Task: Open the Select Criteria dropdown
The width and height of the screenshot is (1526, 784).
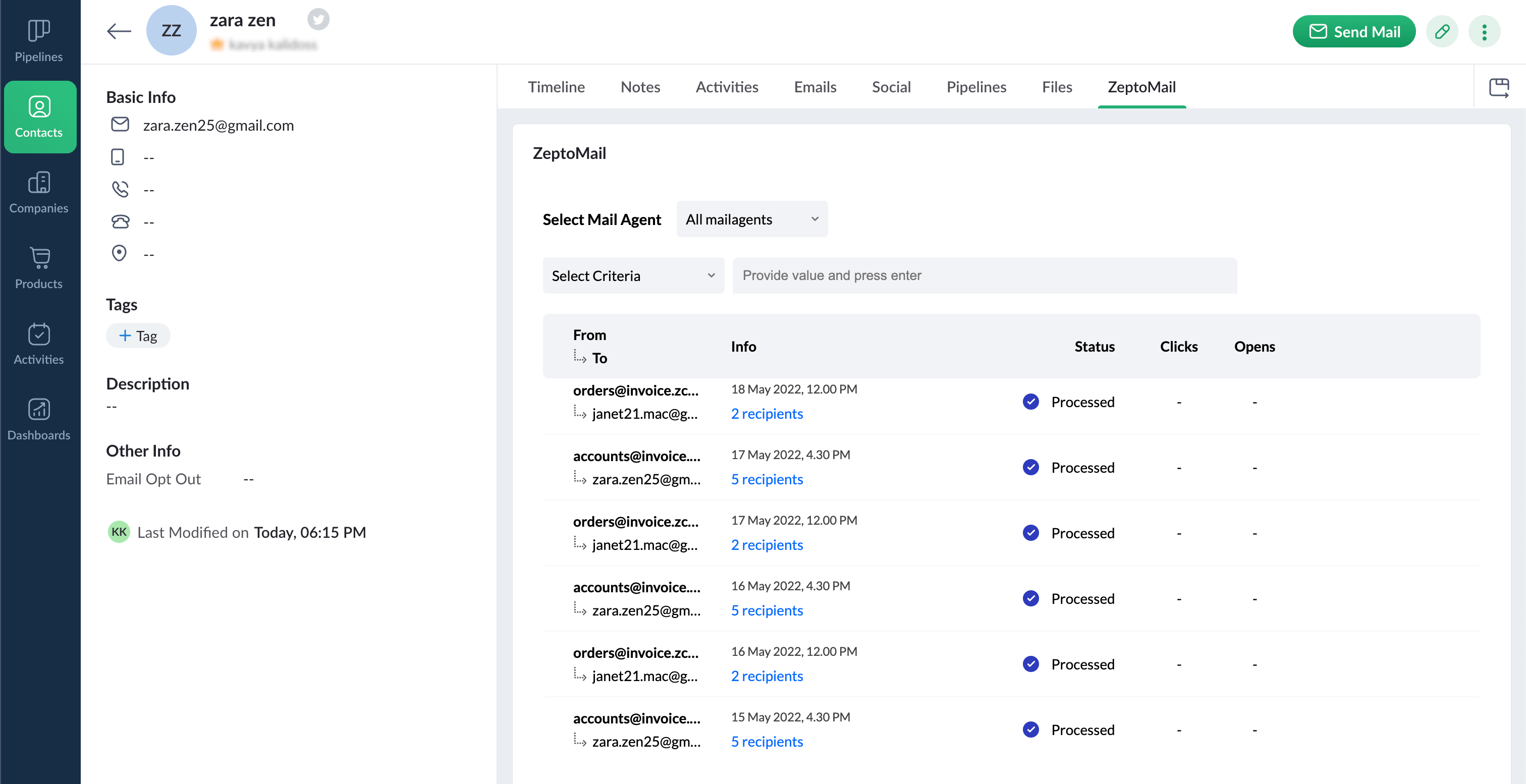Action: 633,275
